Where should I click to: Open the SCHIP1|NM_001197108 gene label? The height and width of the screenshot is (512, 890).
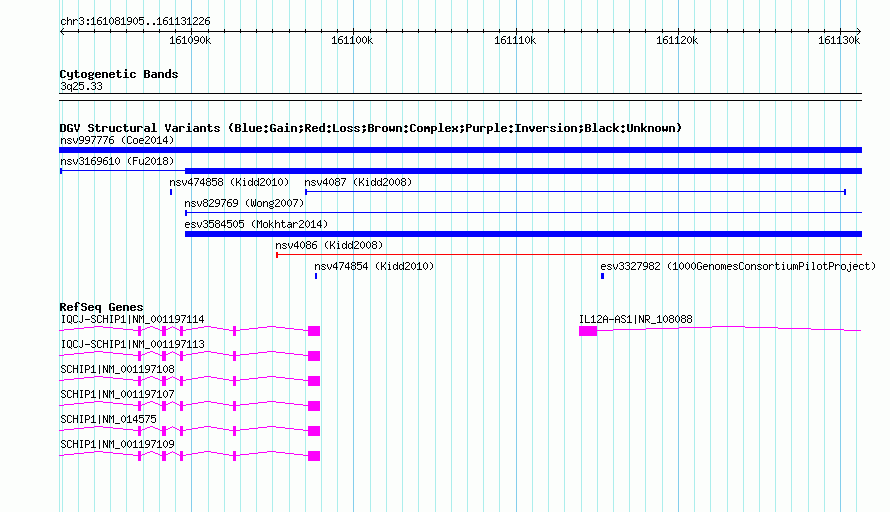(x=117, y=370)
